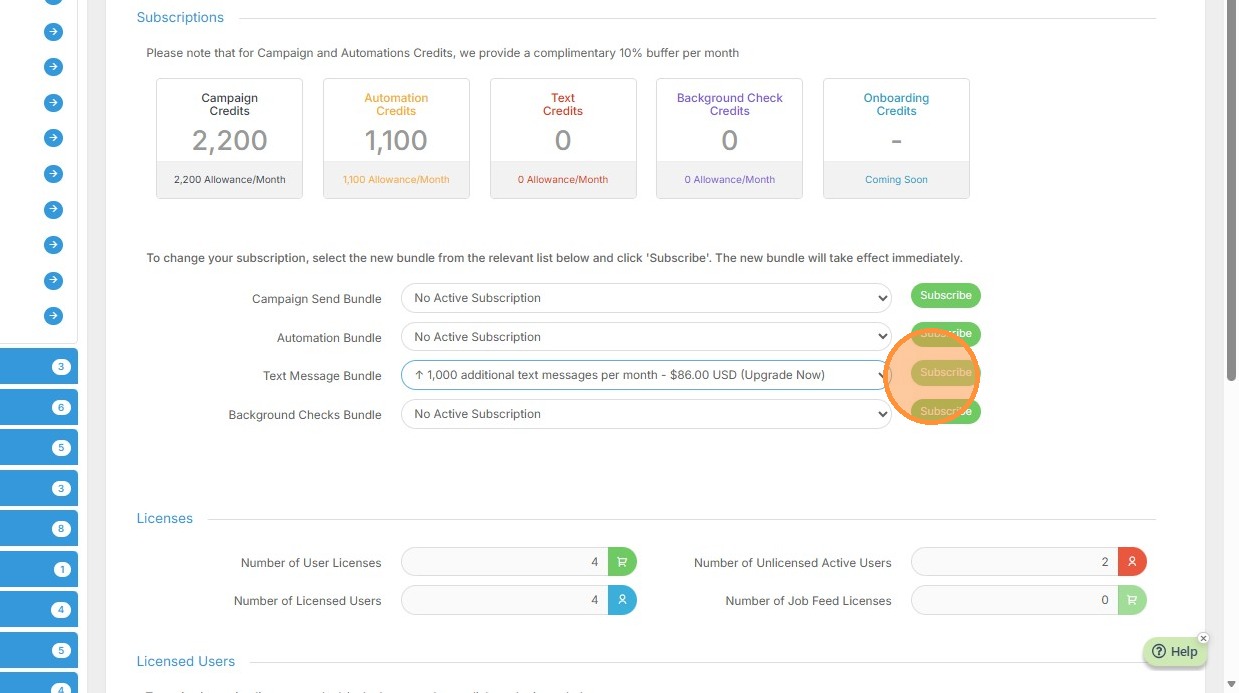
Task: Dismiss the Help widget with its small X
Action: [x=1203, y=638]
